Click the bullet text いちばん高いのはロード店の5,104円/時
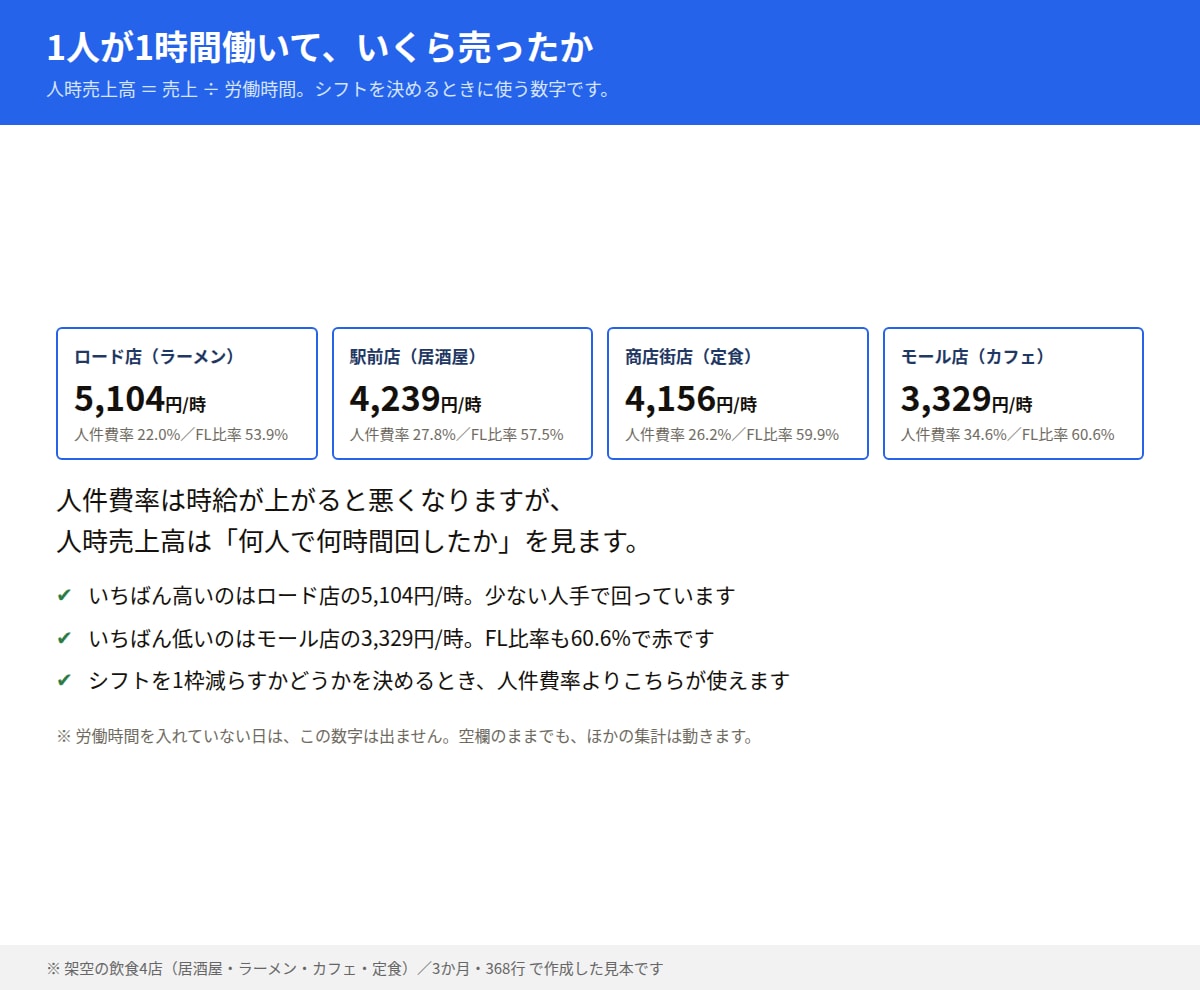Screen dimensions: 1200x990 412,596
